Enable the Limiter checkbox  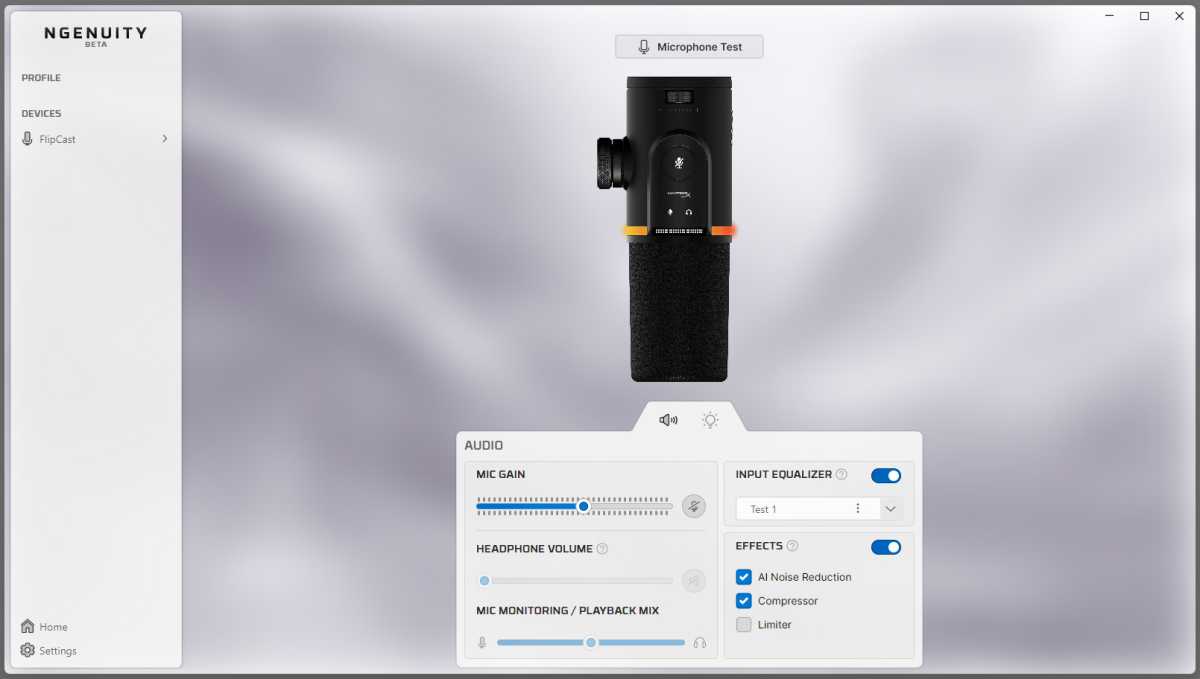click(744, 625)
